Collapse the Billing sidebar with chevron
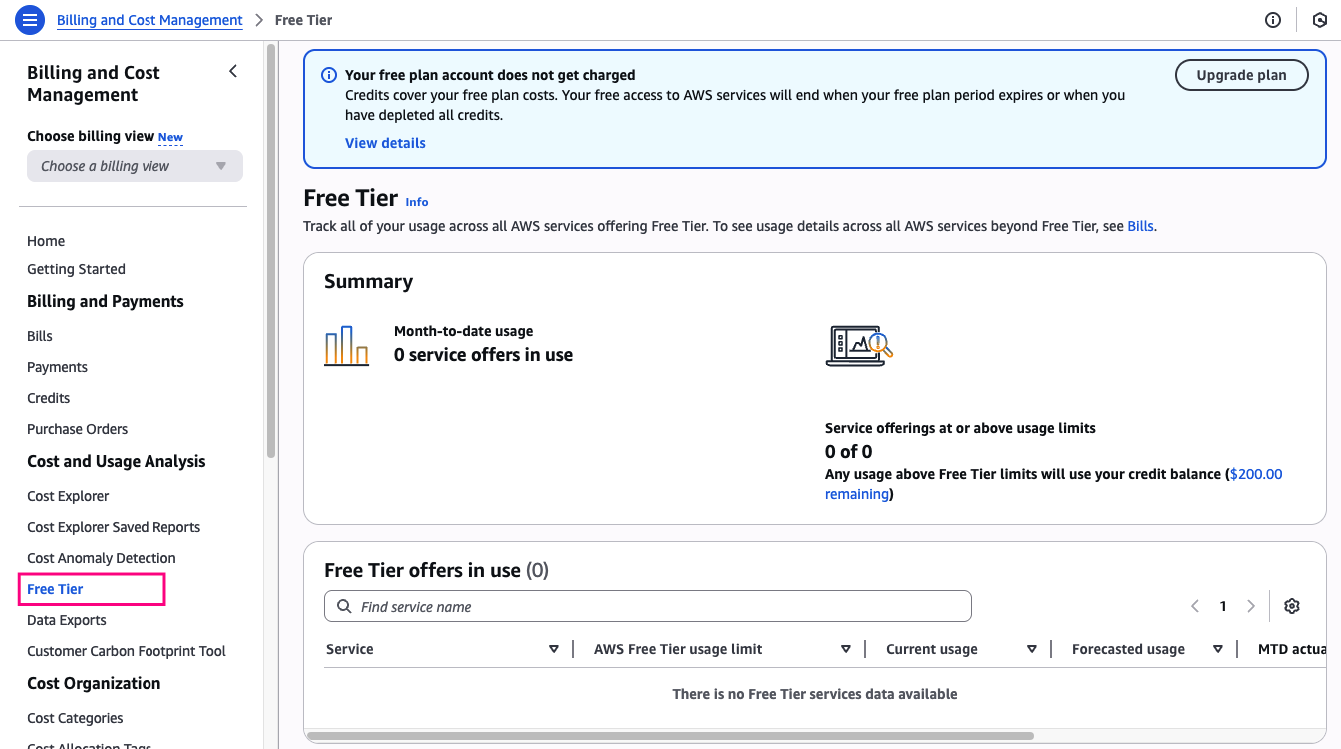The width and height of the screenshot is (1341, 749). (x=233, y=71)
